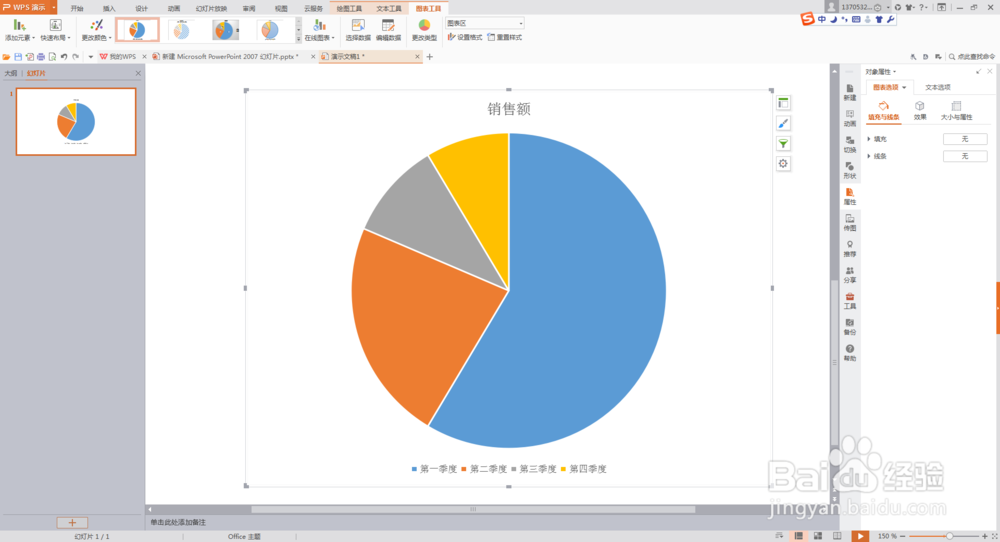This screenshot has height=542, width=1000.
Task: Click 重置样式 reset style button
Action: tap(504, 38)
